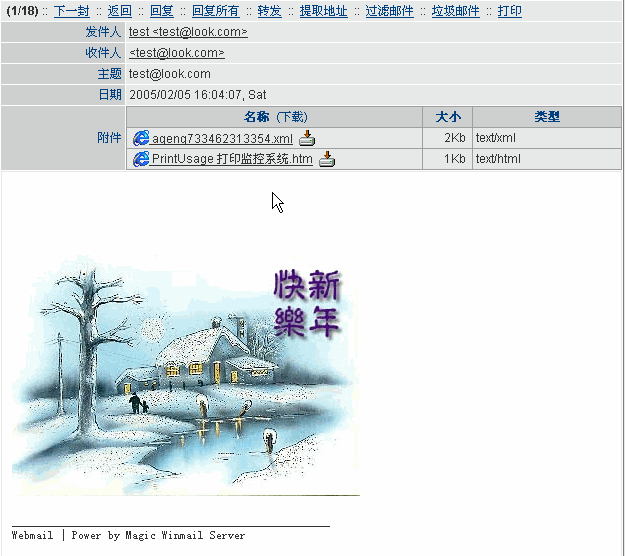Click 返回 to return to the mail list
The height and width of the screenshot is (556, 625).
pos(119,11)
